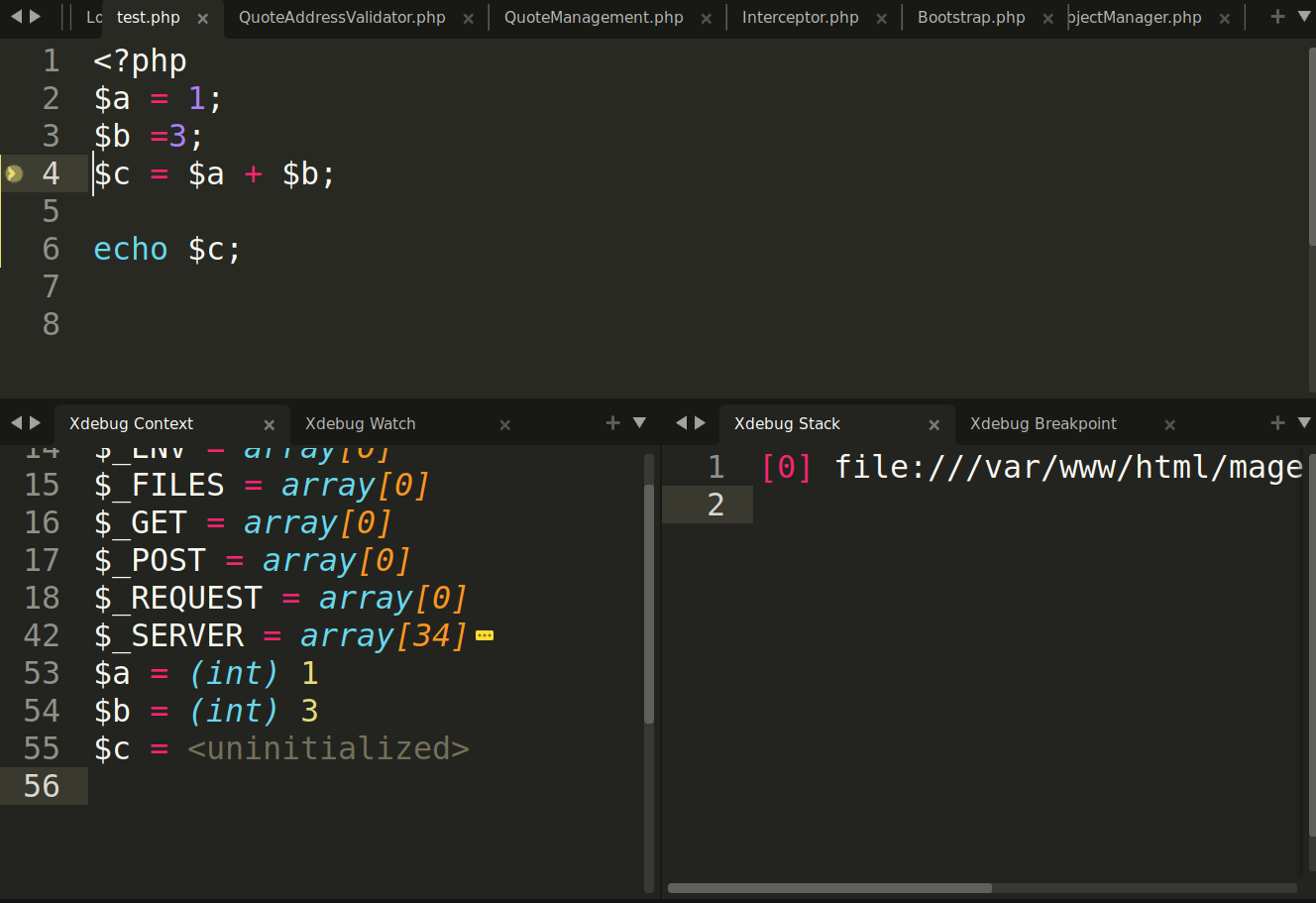Click the breakpoint marker on line 4
This screenshot has width=1316, height=903.
pyautogui.click(x=14, y=173)
